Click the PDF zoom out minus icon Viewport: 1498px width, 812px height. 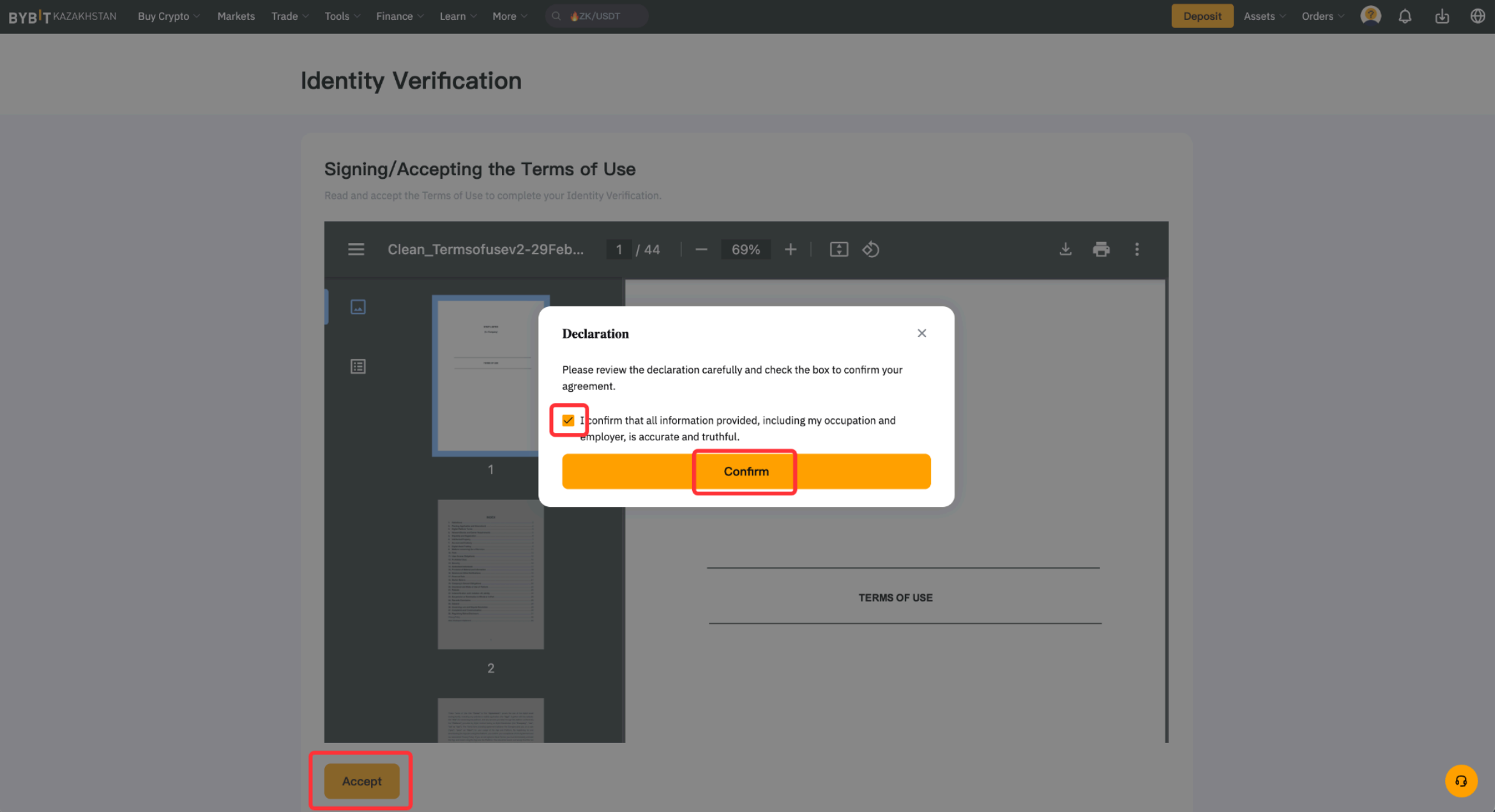point(701,250)
